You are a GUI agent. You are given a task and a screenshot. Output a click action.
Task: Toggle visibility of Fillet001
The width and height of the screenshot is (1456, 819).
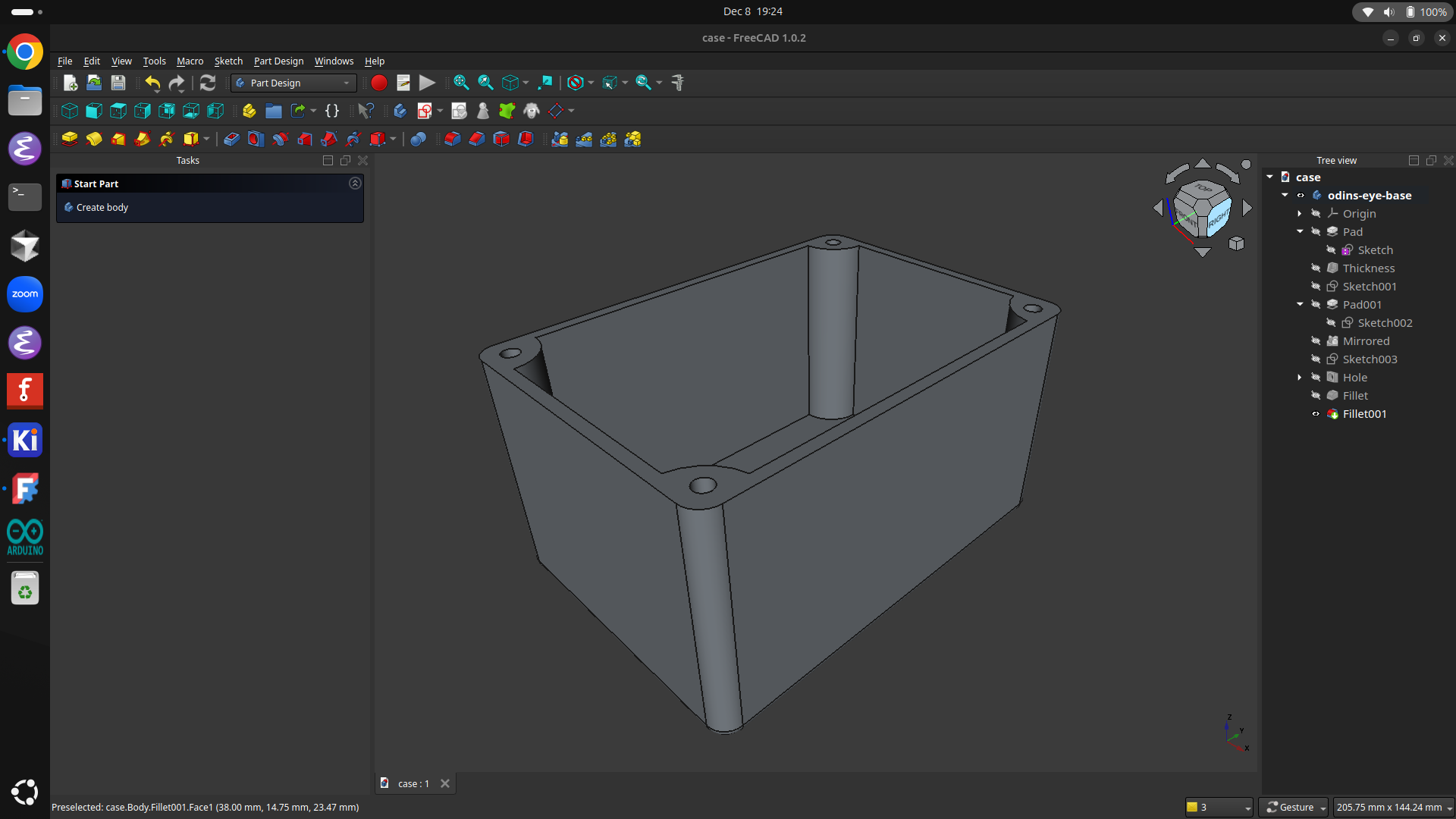tap(1316, 413)
